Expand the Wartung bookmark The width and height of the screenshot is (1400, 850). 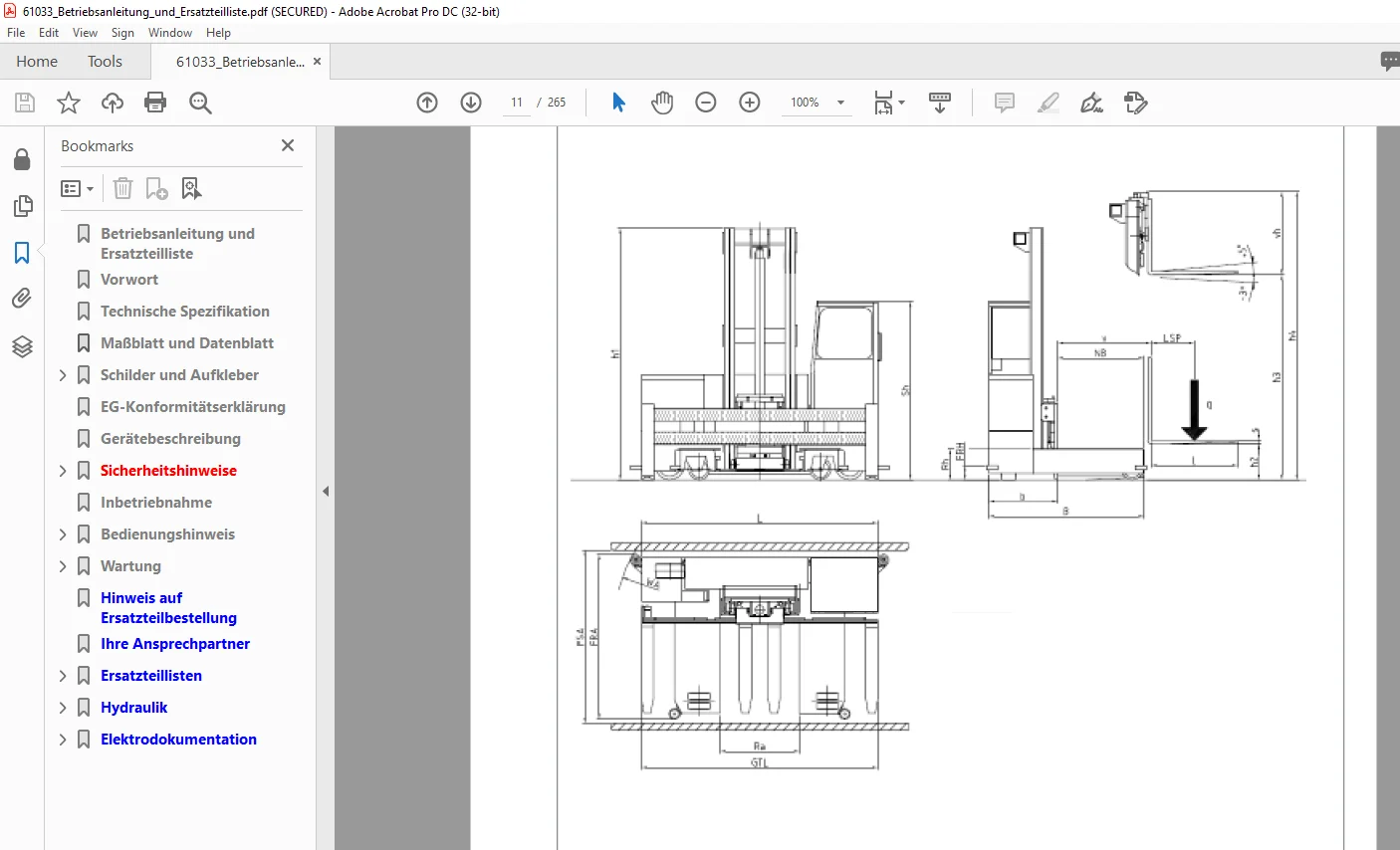[63, 566]
